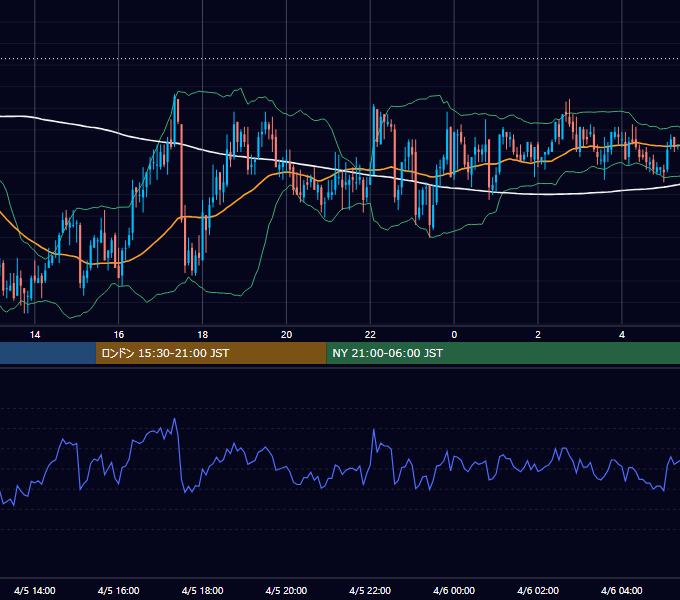
Task: Click the 4/6 02:00 date label
Action: point(538,590)
